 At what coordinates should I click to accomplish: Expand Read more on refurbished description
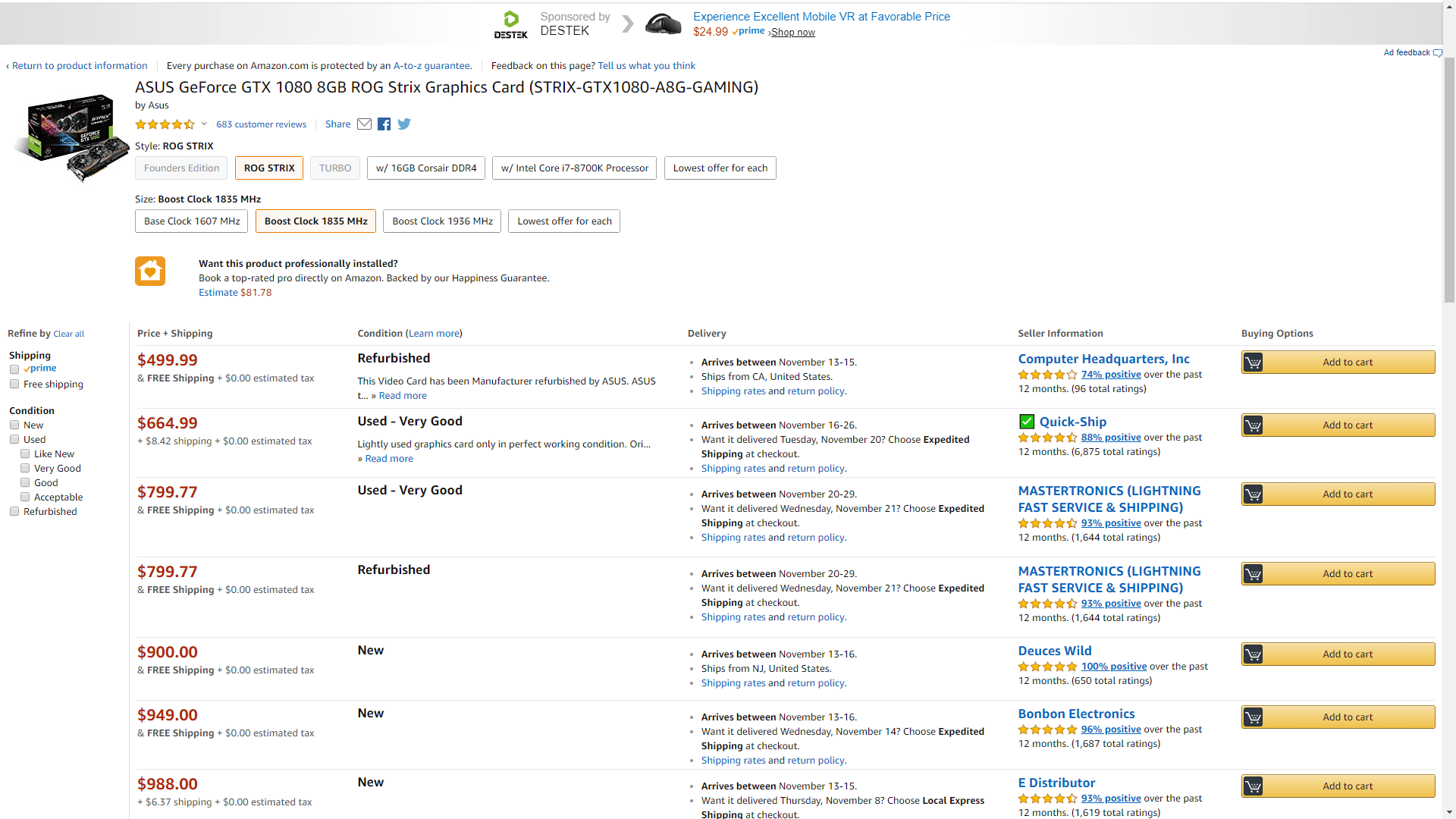[x=402, y=396]
